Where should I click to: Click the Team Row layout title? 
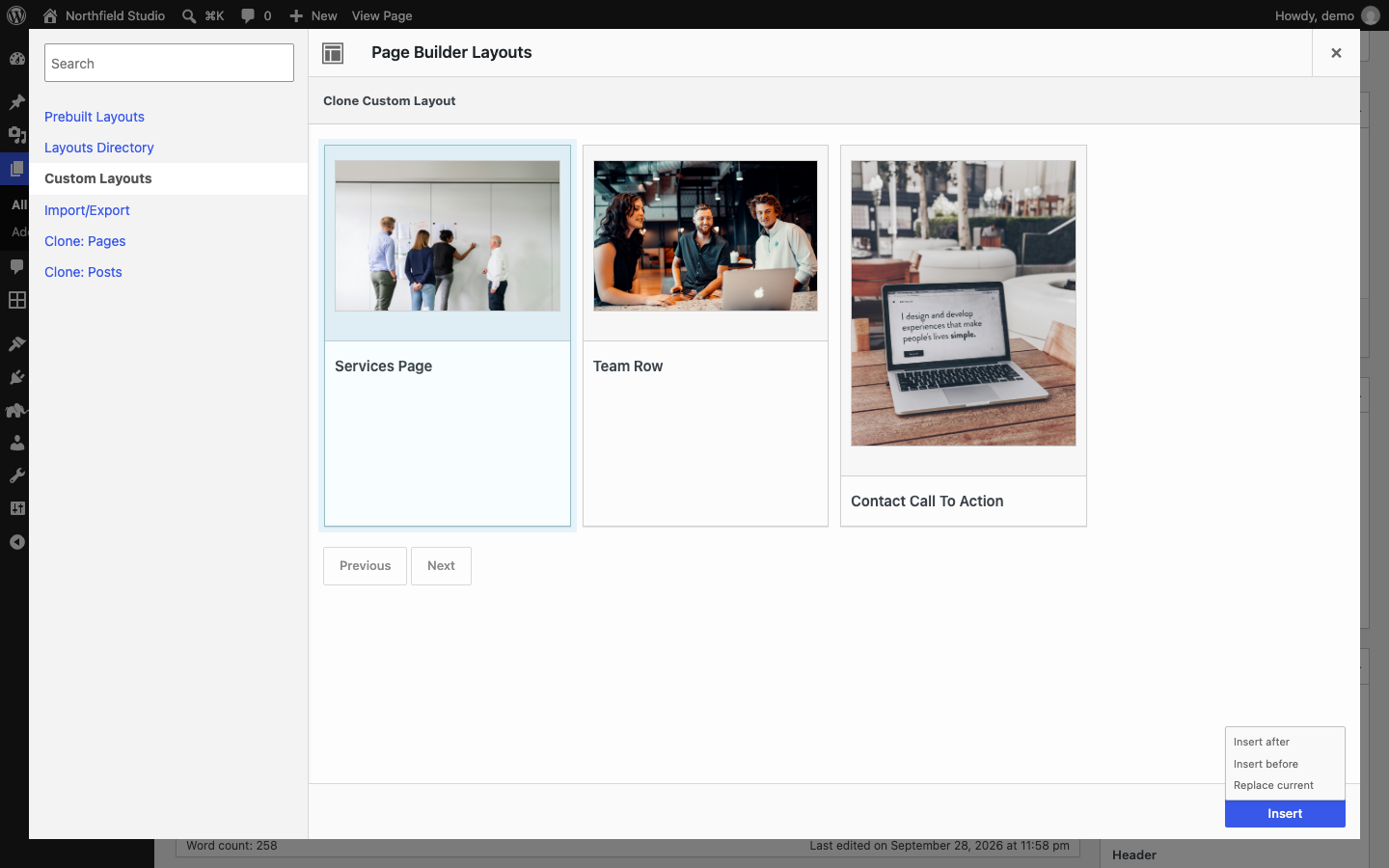[x=628, y=366]
